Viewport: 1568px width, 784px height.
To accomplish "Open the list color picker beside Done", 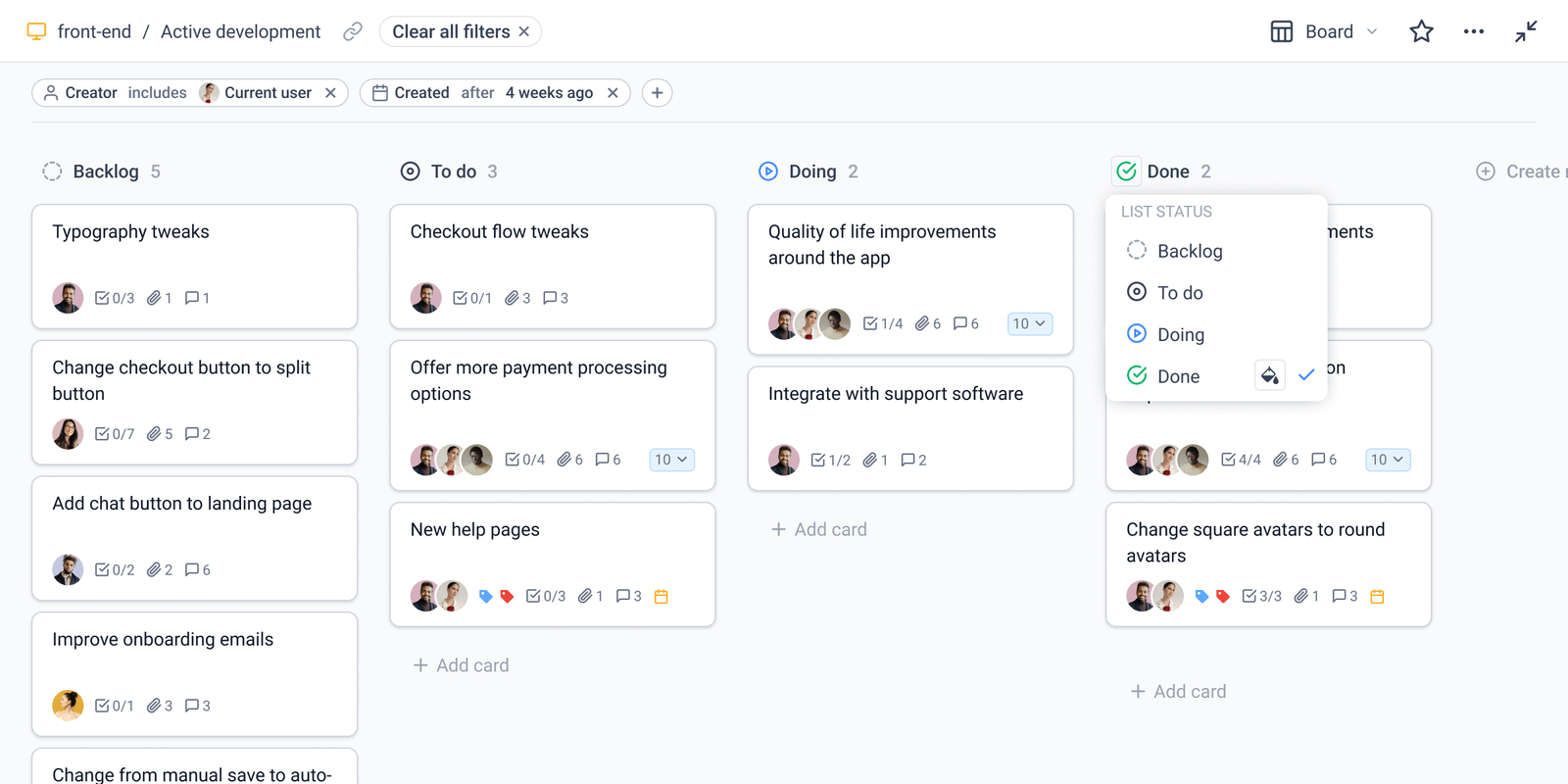I will (1270, 375).
